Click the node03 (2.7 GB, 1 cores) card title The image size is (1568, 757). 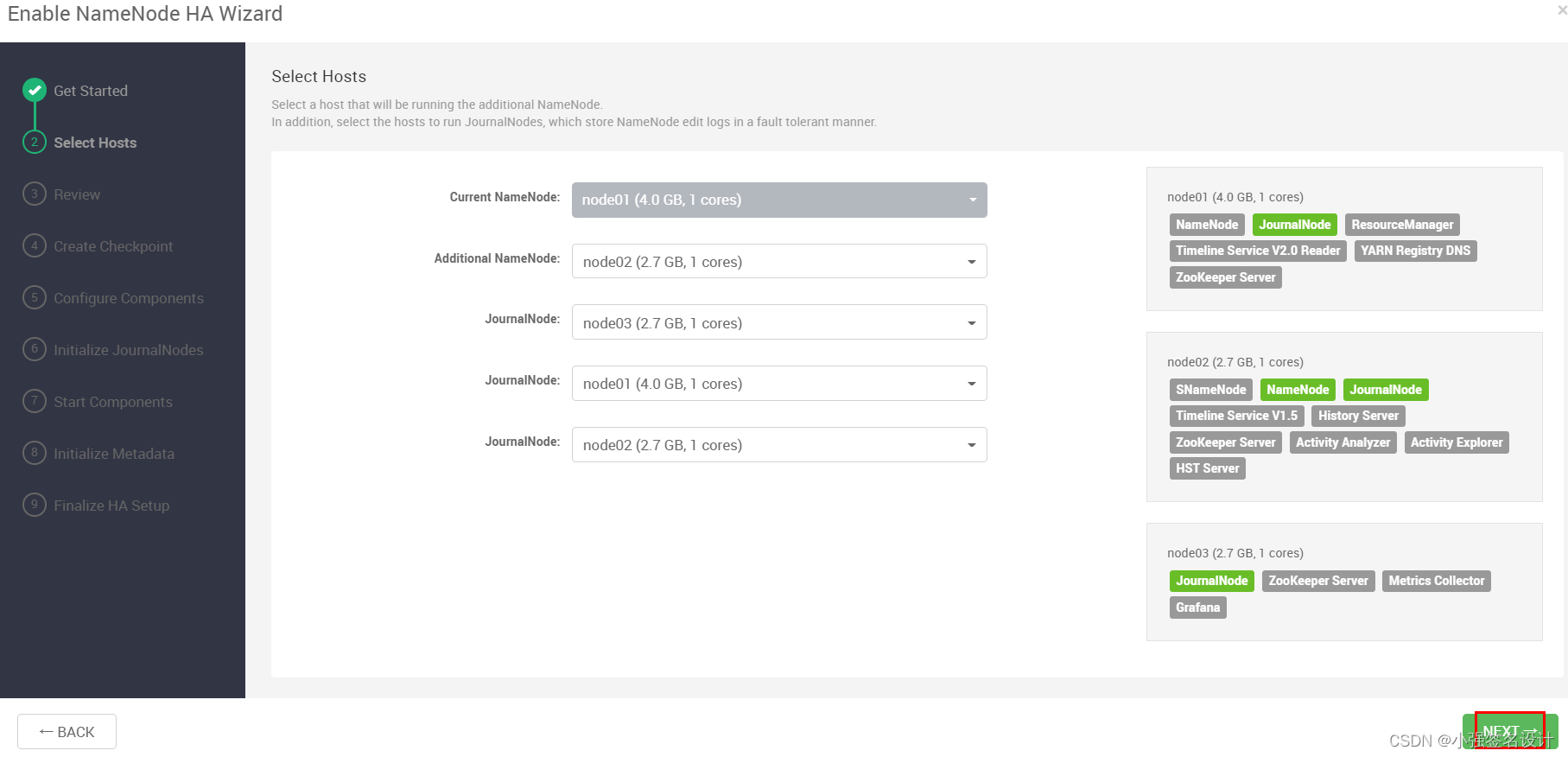[x=1235, y=553]
